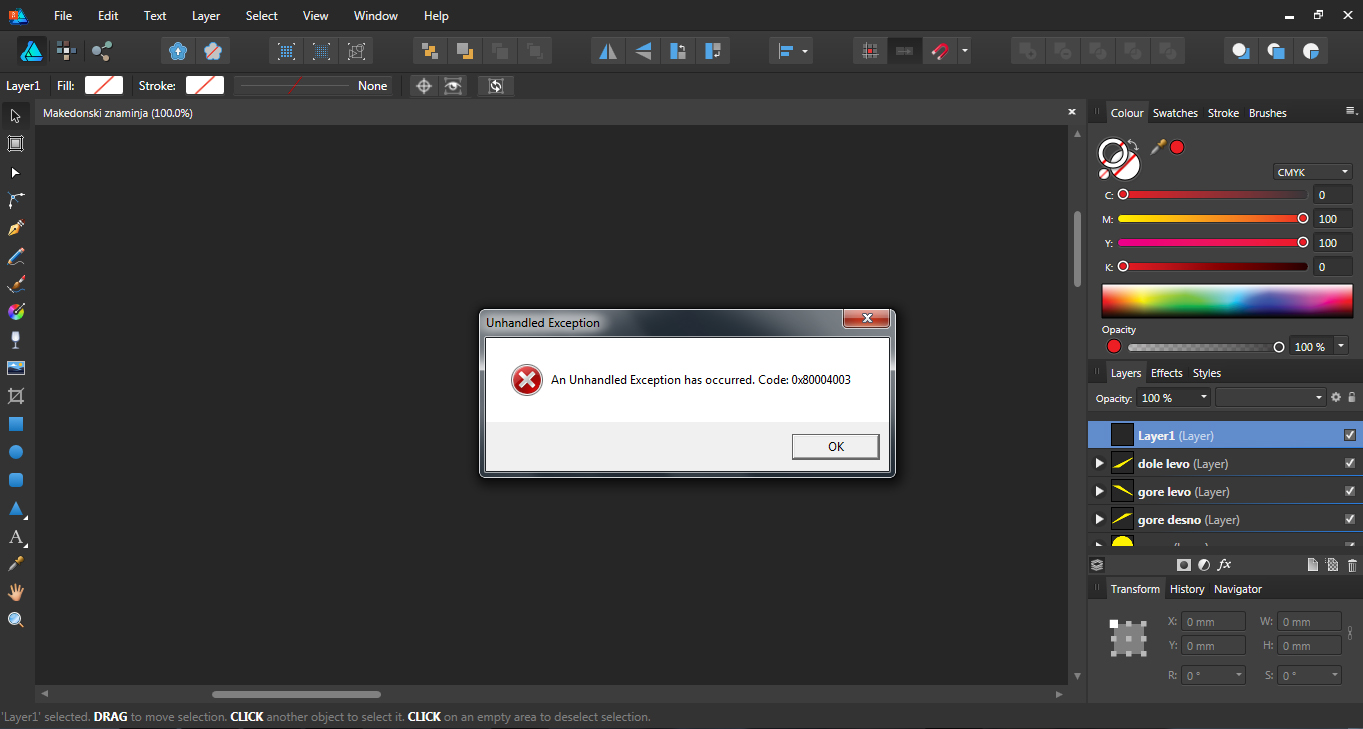Select the Zoom magnifier tool
Viewport: 1363px width, 729px height.
coord(15,620)
